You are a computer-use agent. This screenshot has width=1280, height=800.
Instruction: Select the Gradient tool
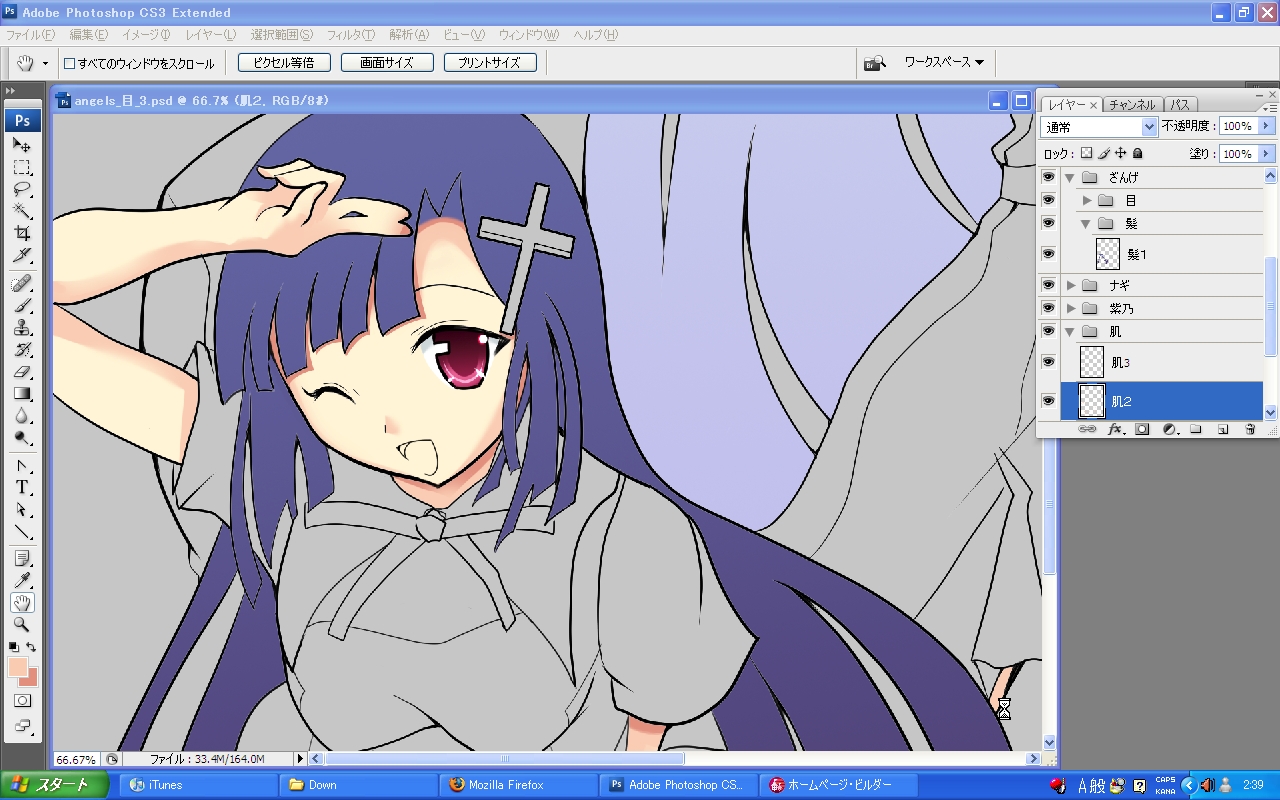coord(22,394)
